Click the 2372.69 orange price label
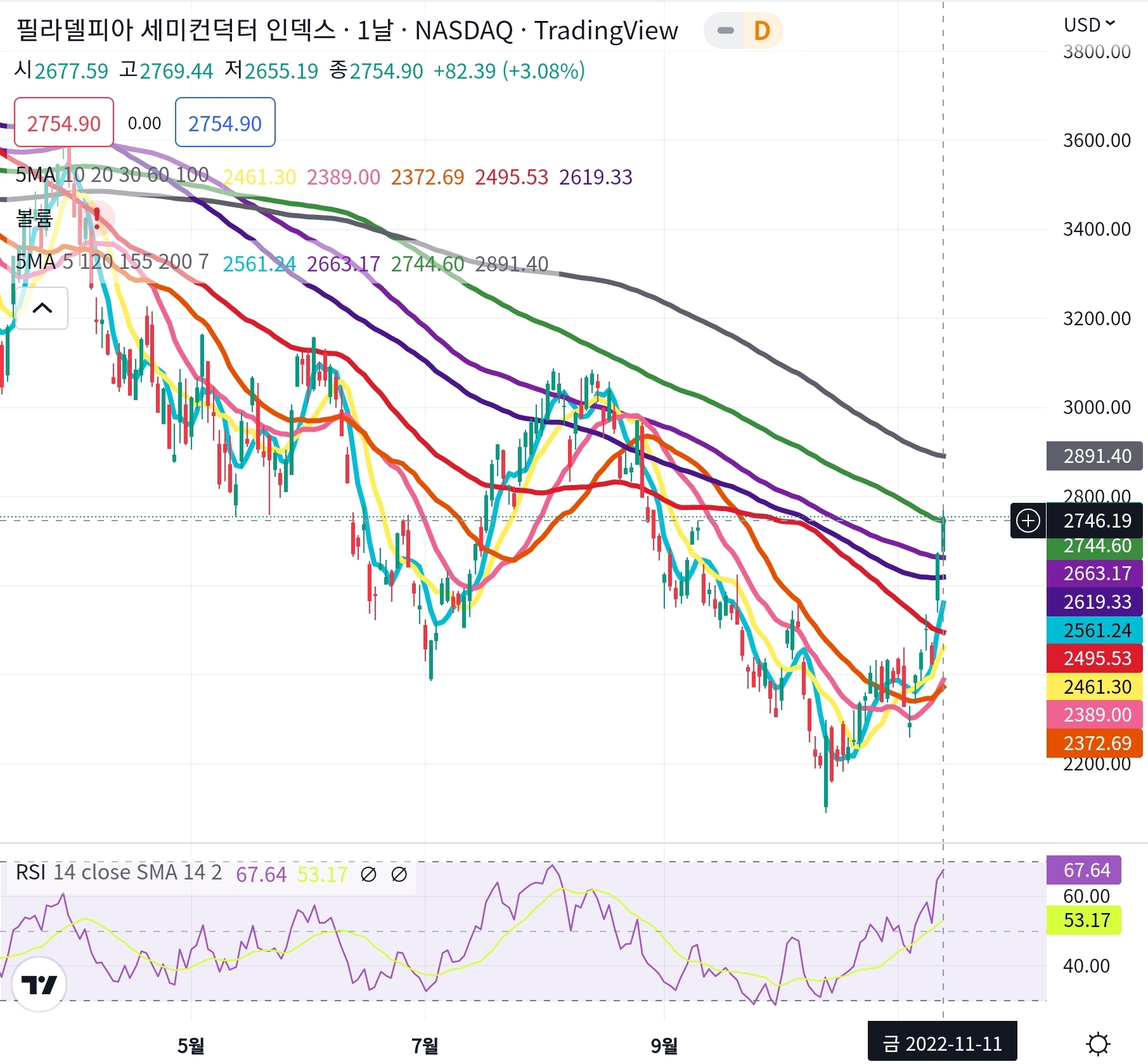 click(x=1094, y=743)
